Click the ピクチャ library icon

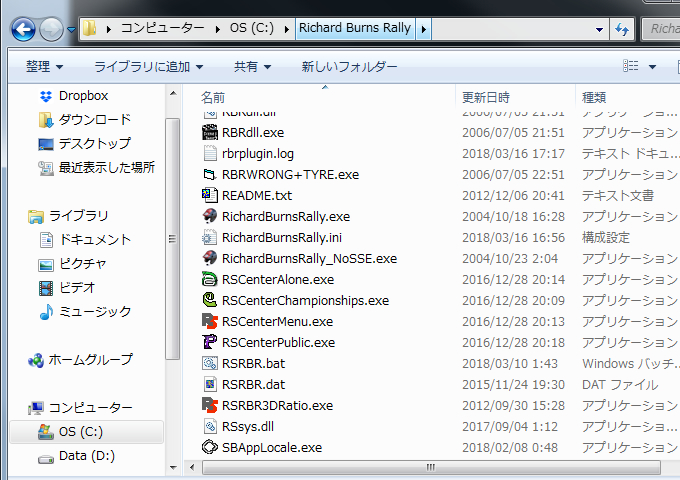pos(46,264)
